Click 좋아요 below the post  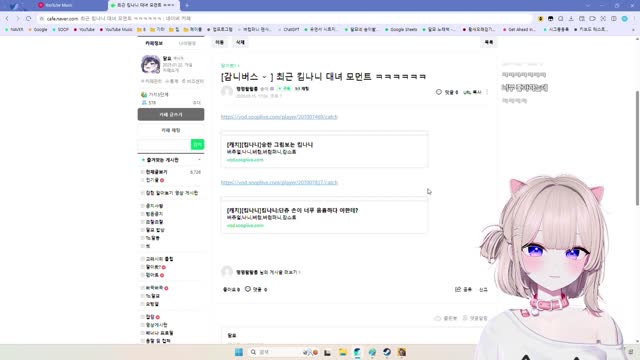pos(231,289)
